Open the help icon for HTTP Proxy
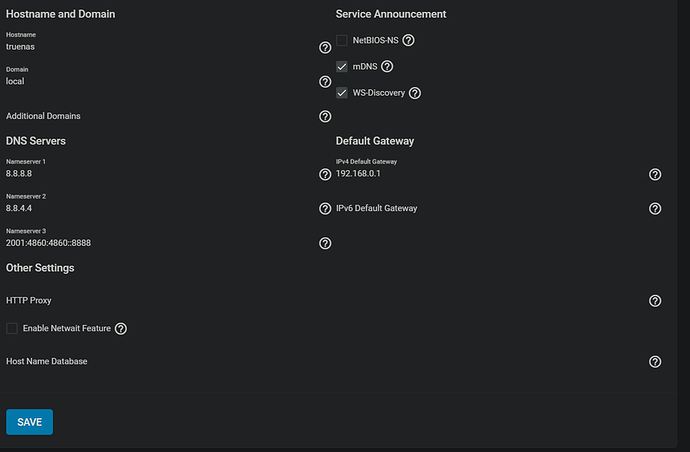This screenshot has height=452, width=690. 655,301
